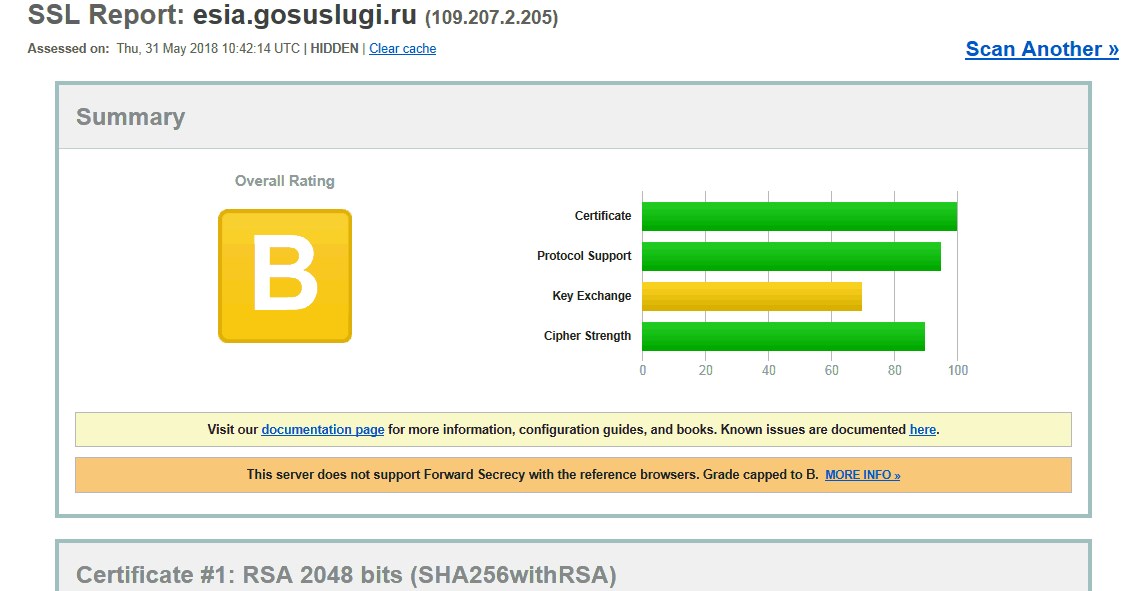Click the HIDDEN status text
This screenshot has height=591, width=1124.
tap(334, 49)
